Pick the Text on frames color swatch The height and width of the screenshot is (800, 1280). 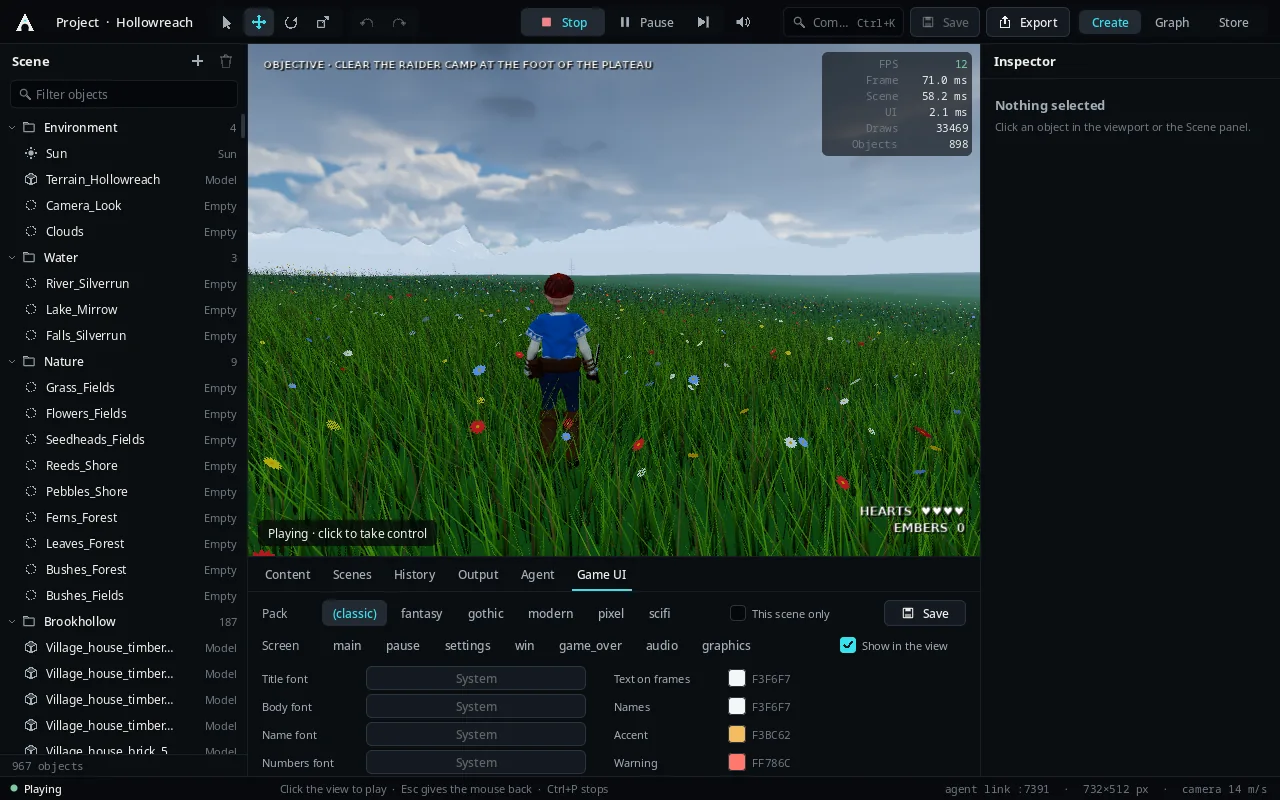point(737,678)
